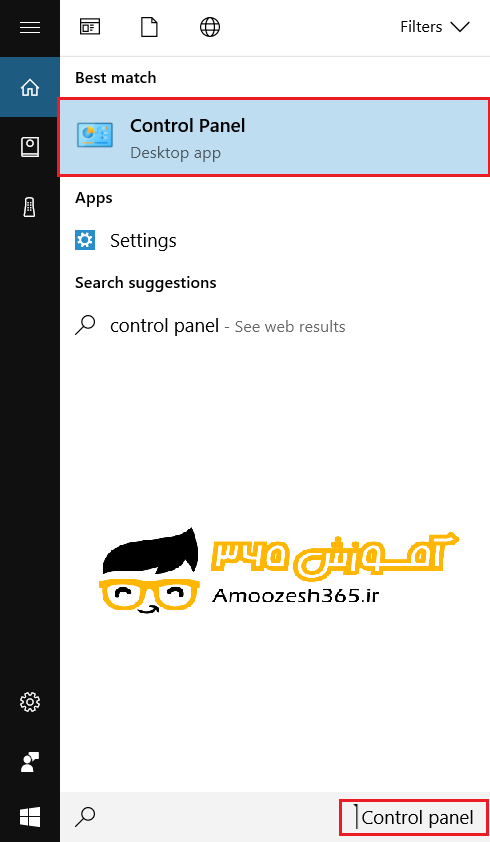Click the Control Panel app icon
Viewport: 490px width, 842px height.
point(95,135)
